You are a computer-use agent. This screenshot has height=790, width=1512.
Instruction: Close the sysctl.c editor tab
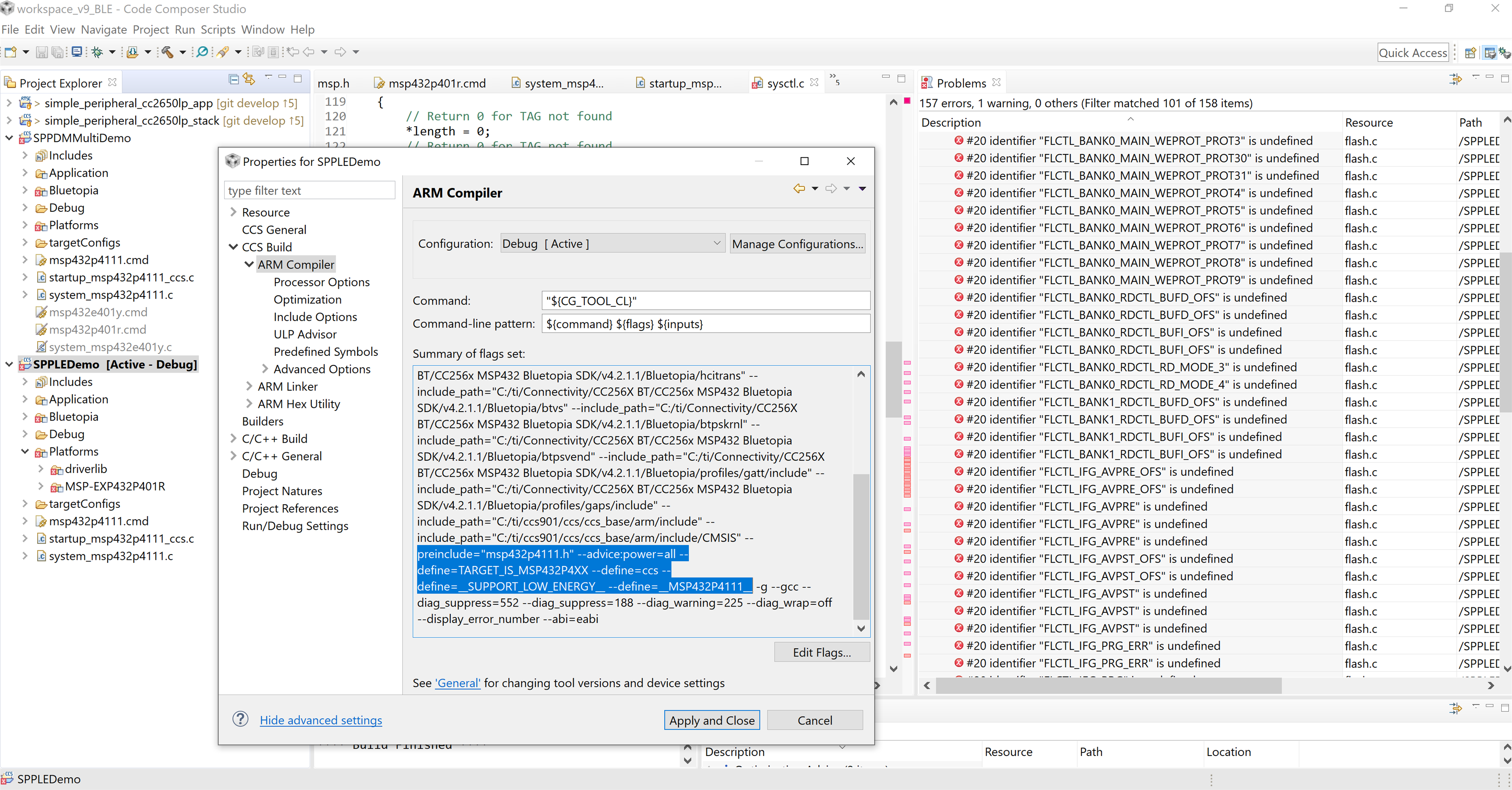pyautogui.click(x=814, y=83)
